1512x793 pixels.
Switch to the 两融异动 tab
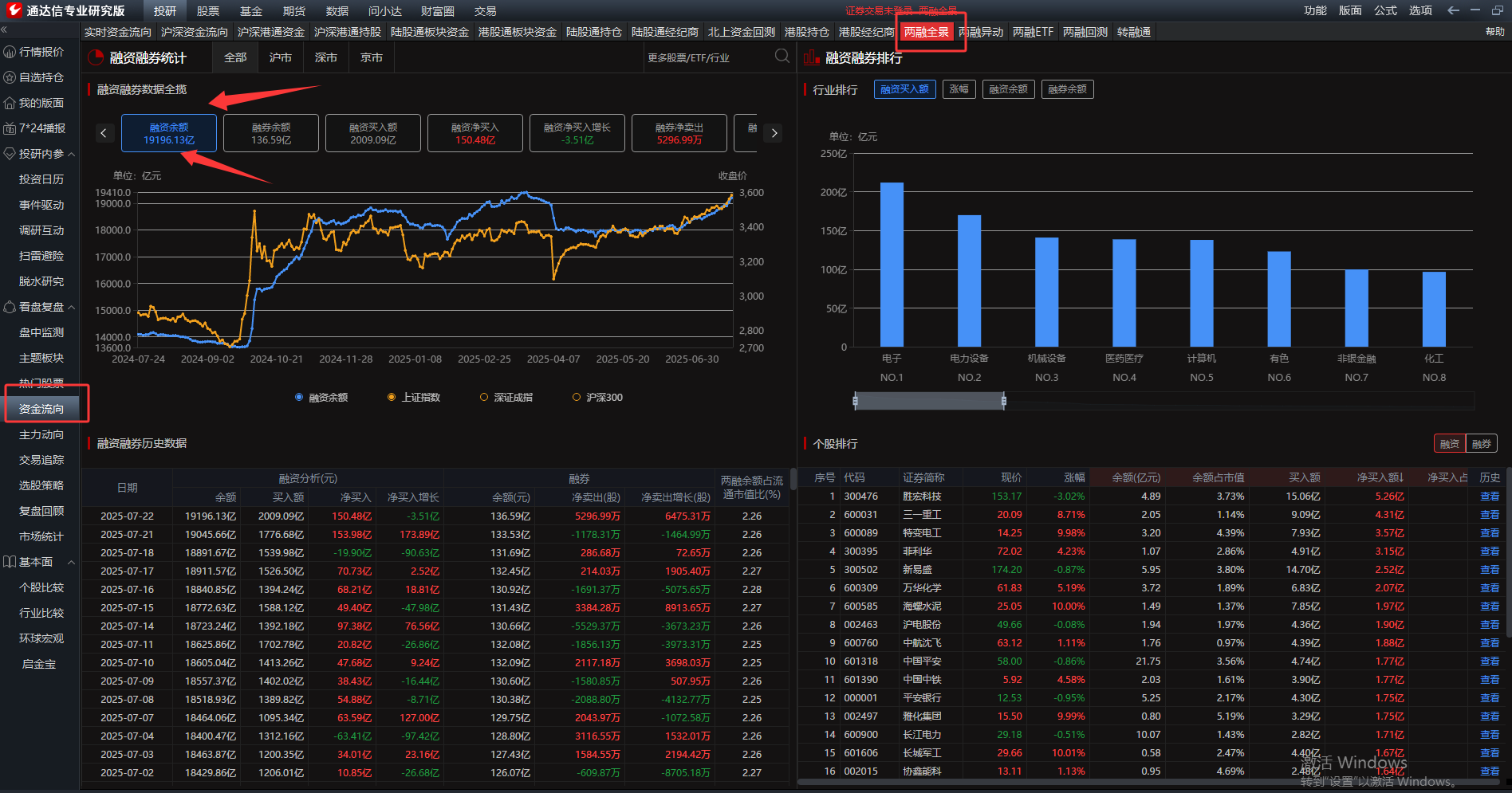tap(982, 32)
